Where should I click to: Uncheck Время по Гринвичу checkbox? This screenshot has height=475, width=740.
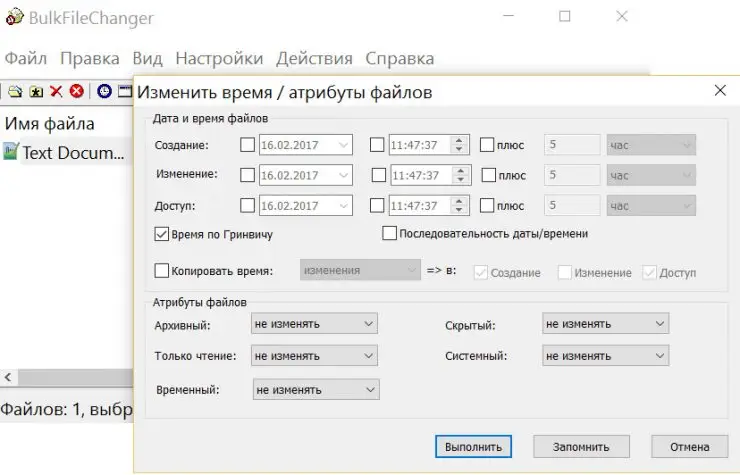pyautogui.click(x=161, y=234)
